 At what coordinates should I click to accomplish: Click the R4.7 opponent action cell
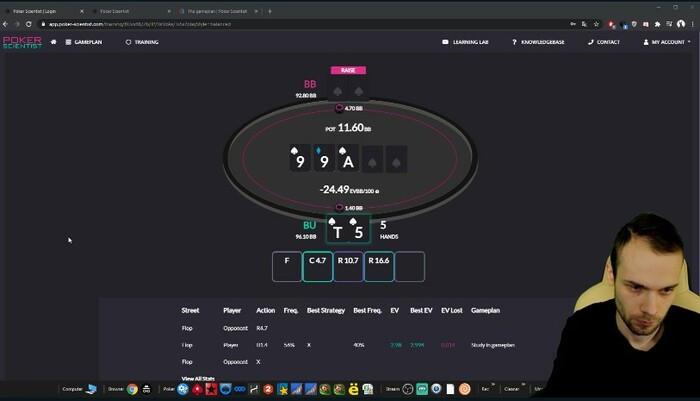click(x=262, y=328)
